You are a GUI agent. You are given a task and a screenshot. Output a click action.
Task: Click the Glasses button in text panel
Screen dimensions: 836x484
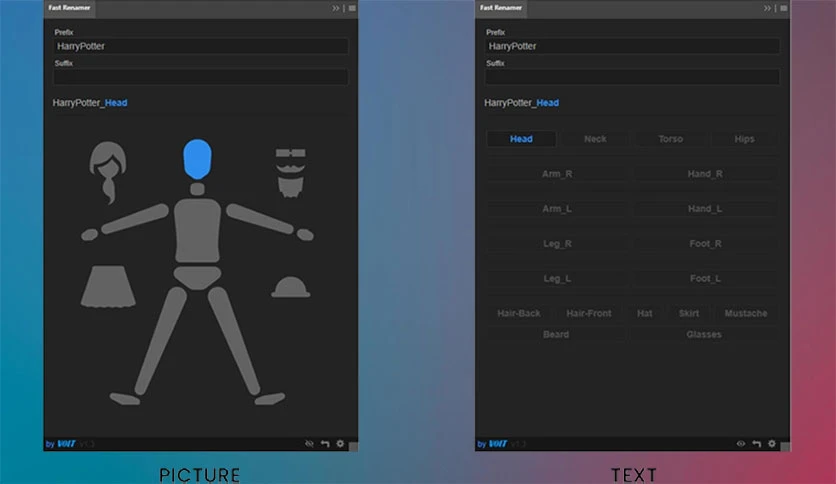(x=704, y=334)
